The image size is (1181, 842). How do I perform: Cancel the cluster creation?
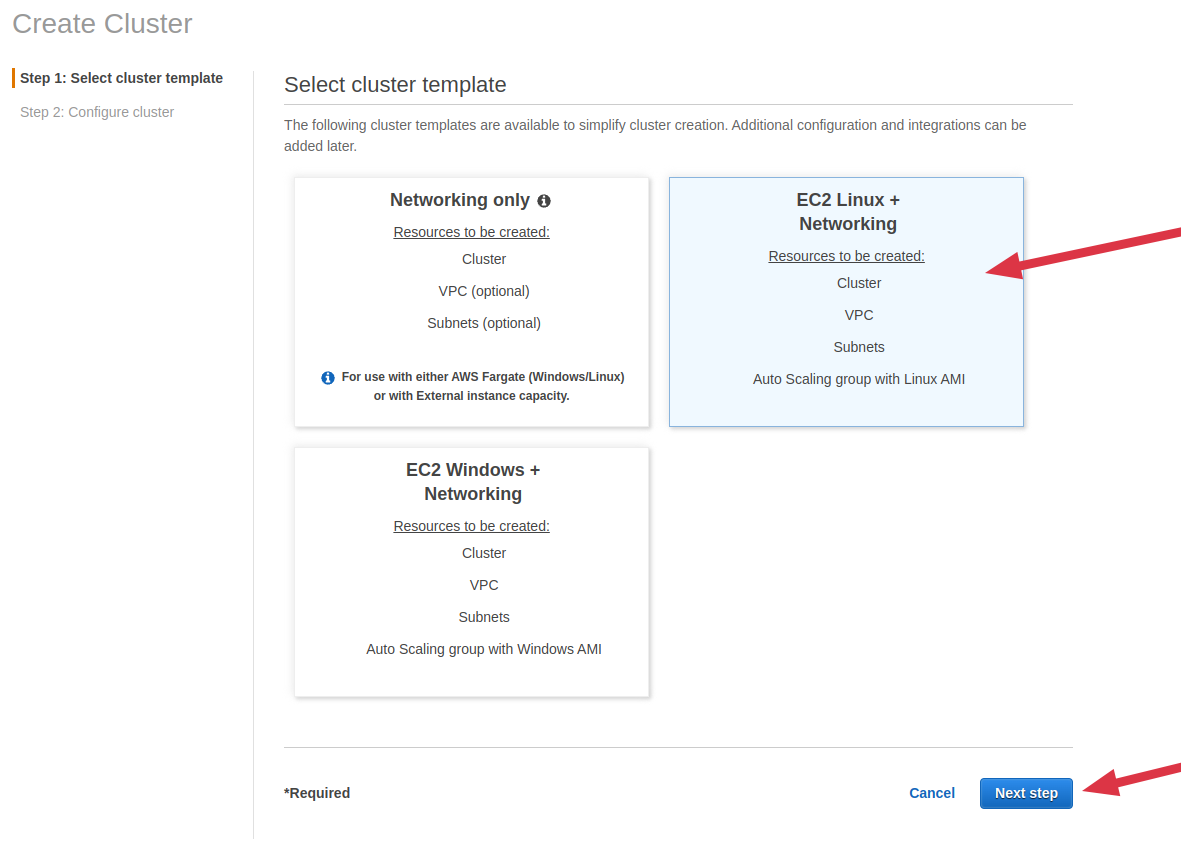point(931,793)
